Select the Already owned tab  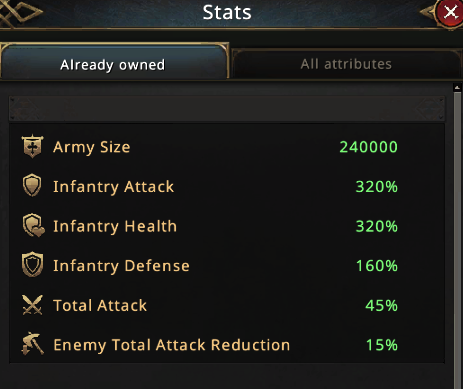(x=113, y=63)
